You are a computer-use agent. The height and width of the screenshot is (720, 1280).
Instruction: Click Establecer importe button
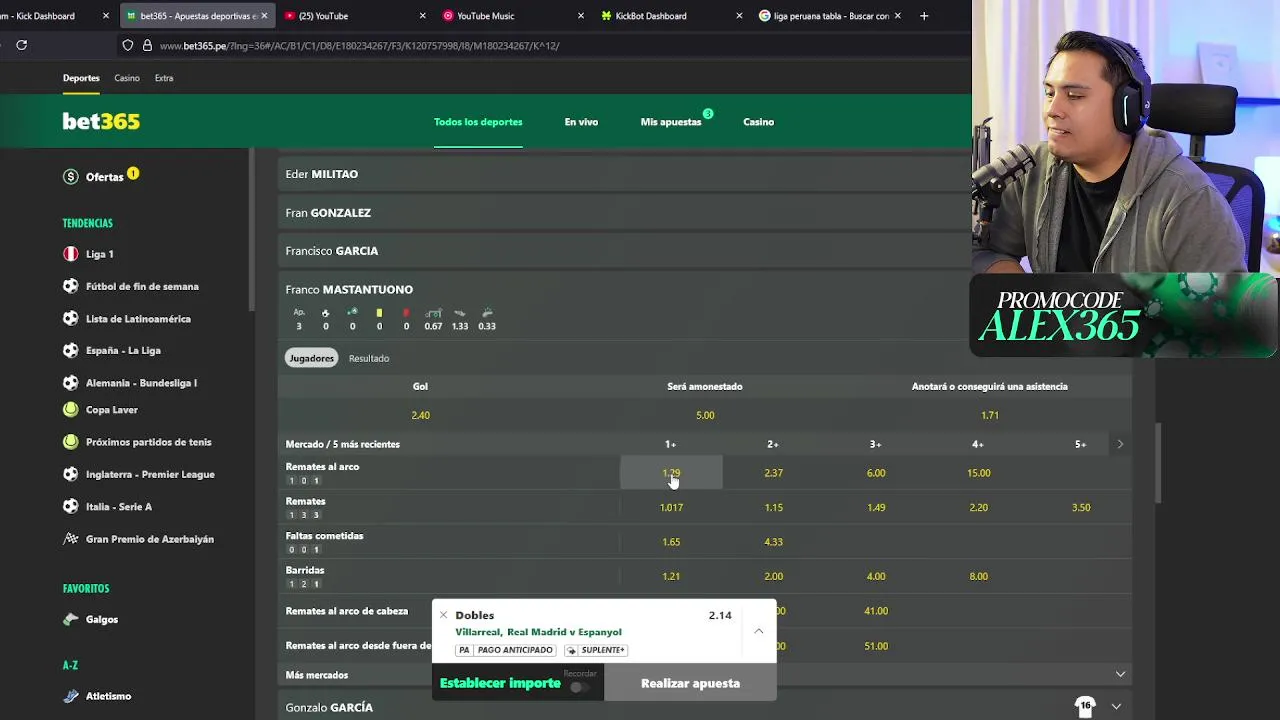point(500,683)
